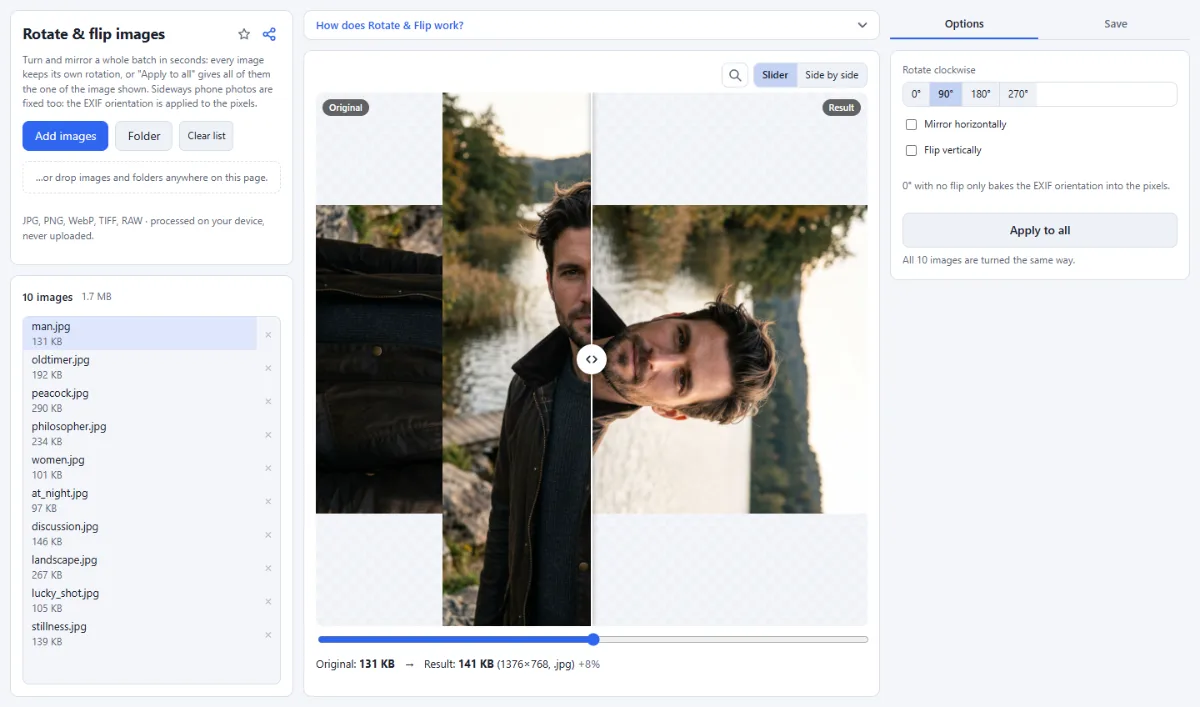The image size is (1200, 707).
Task: Star the Rotate & flip images tool
Action: [244, 34]
